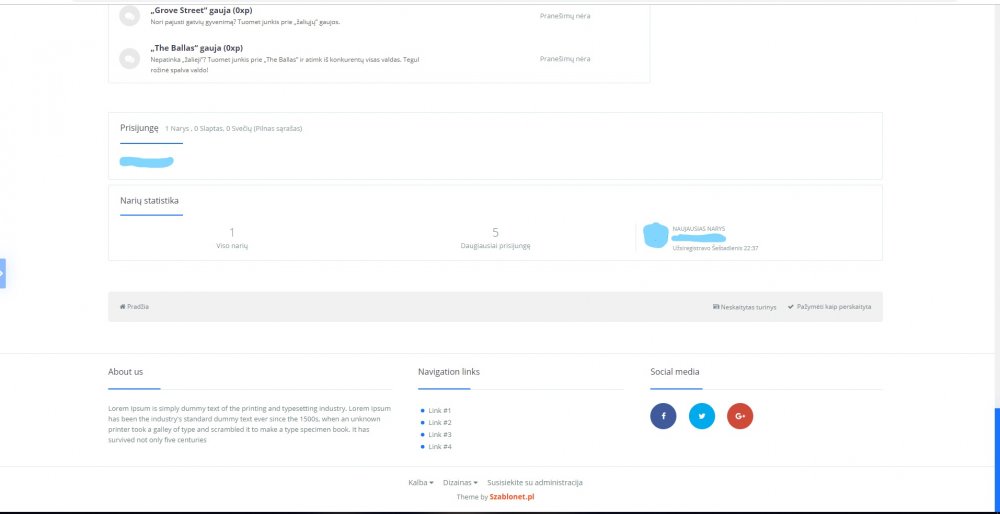Click the newest member username
Screen dimensions: 1000x514
tap(699, 238)
